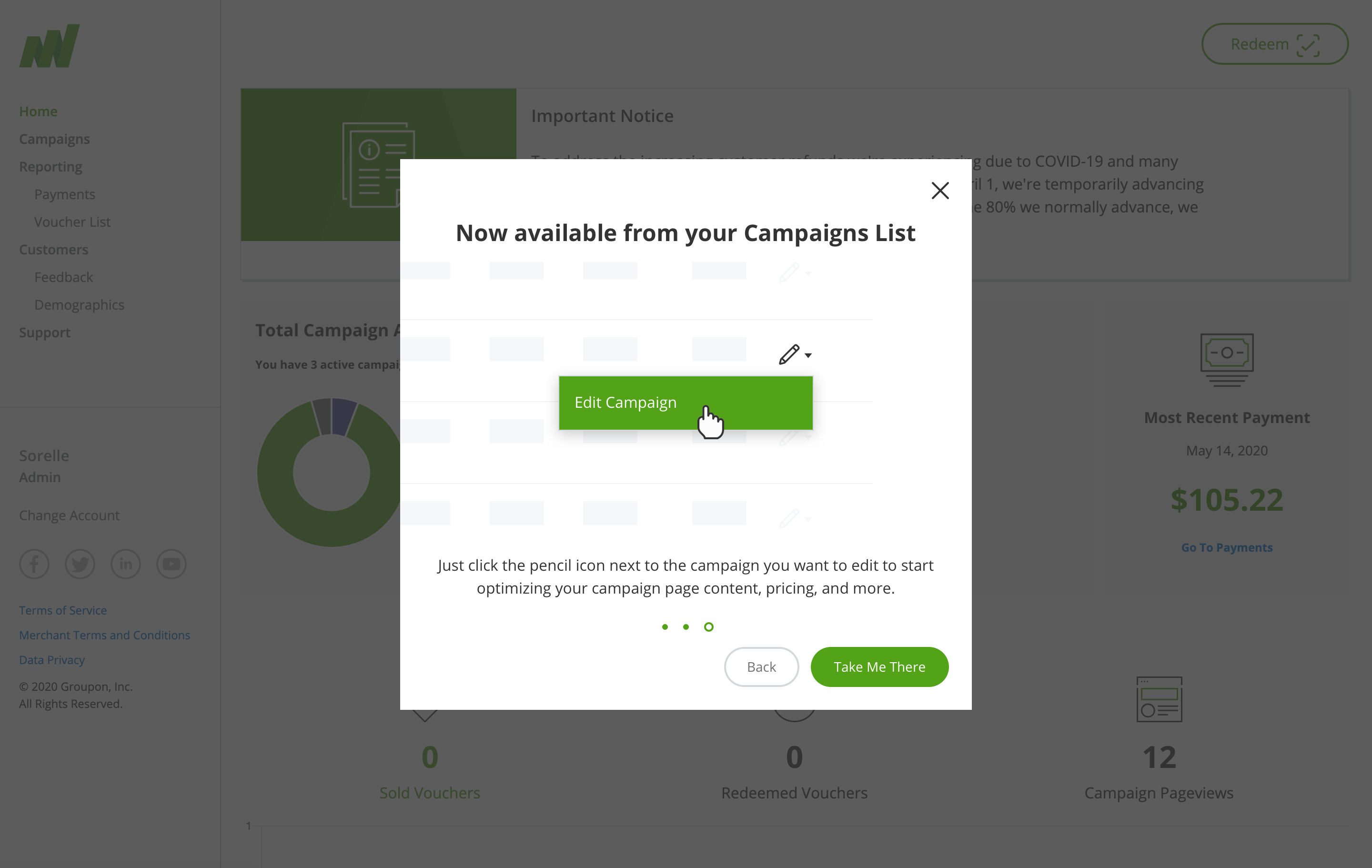Select the second carousel page dot
This screenshot has height=868, width=1372.
point(686,627)
